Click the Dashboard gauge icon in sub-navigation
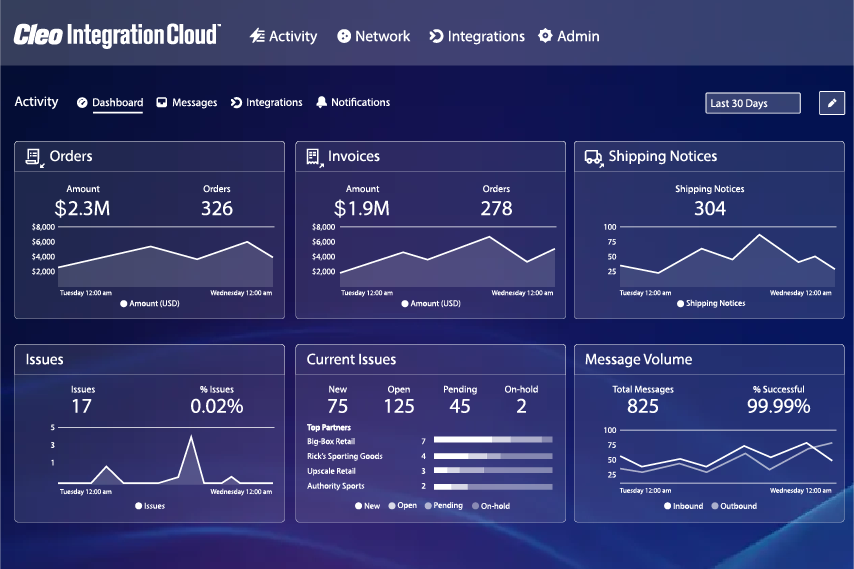Image resolution: width=854 pixels, height=569 pixels. click(x=82, y=102)
